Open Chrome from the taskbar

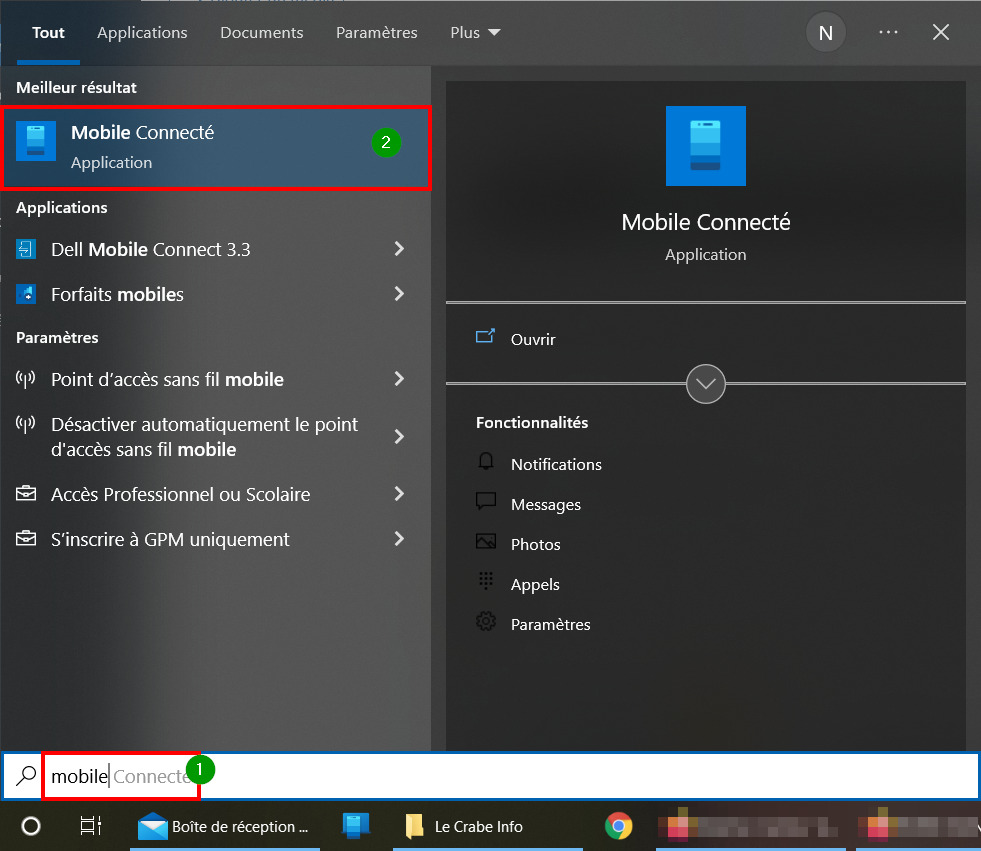[618, 826]
